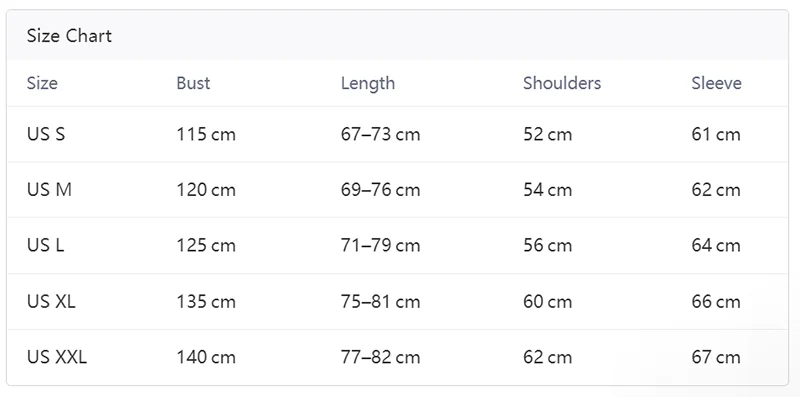800x397 pixels.
Task: Click the Length column header
Action: click(368, 83)
